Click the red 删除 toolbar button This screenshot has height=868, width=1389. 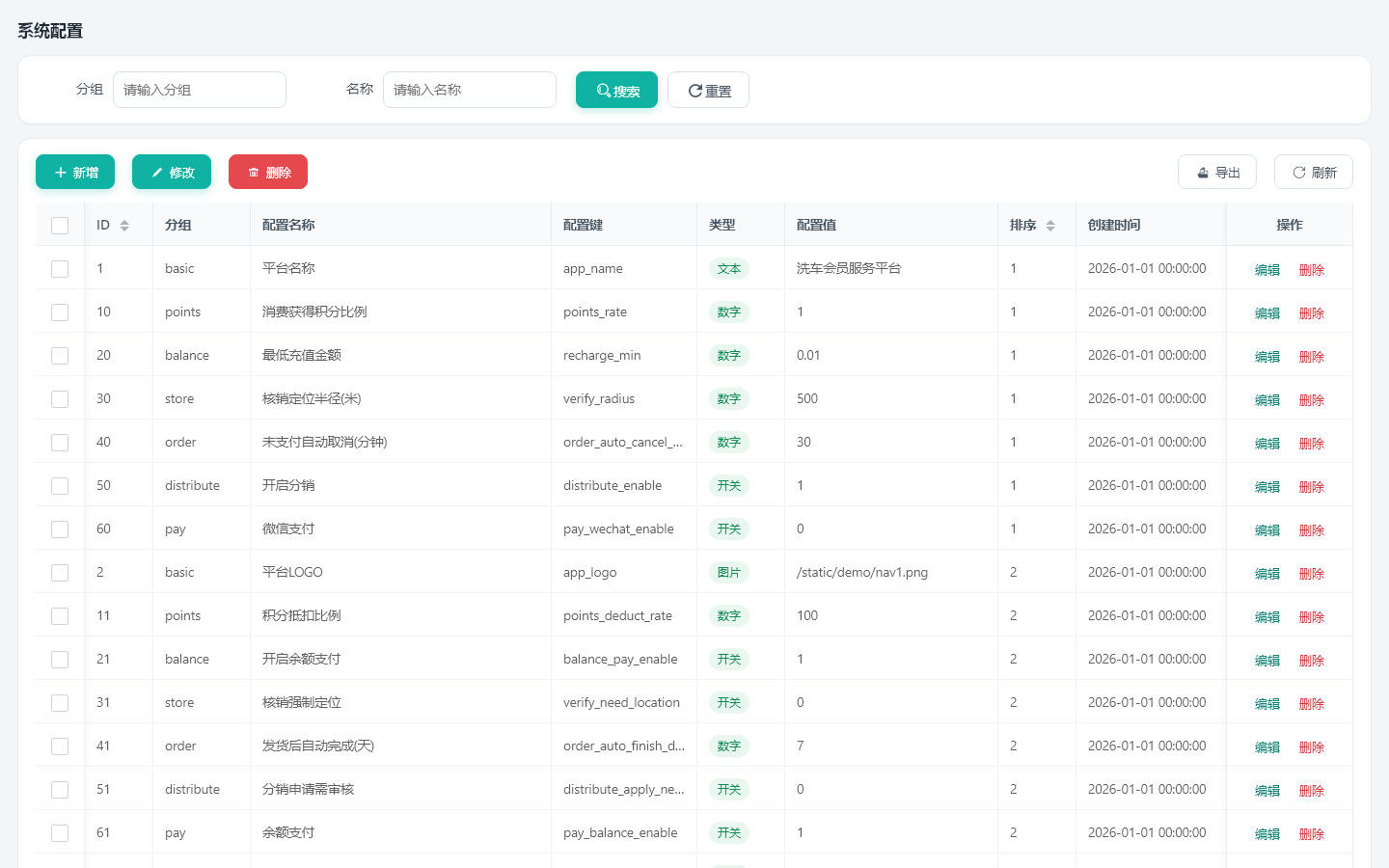pyautogui.click(x=268, y=172)
